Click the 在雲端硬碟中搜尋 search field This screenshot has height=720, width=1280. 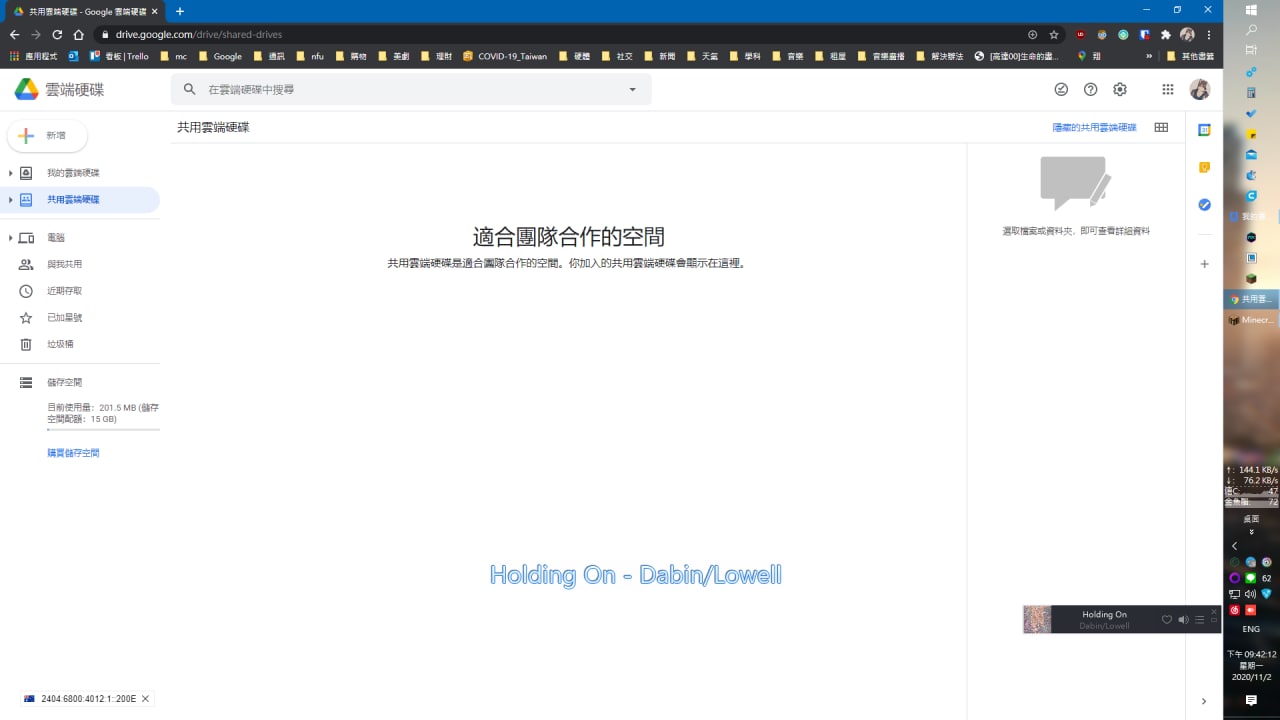tap(410, 89)
